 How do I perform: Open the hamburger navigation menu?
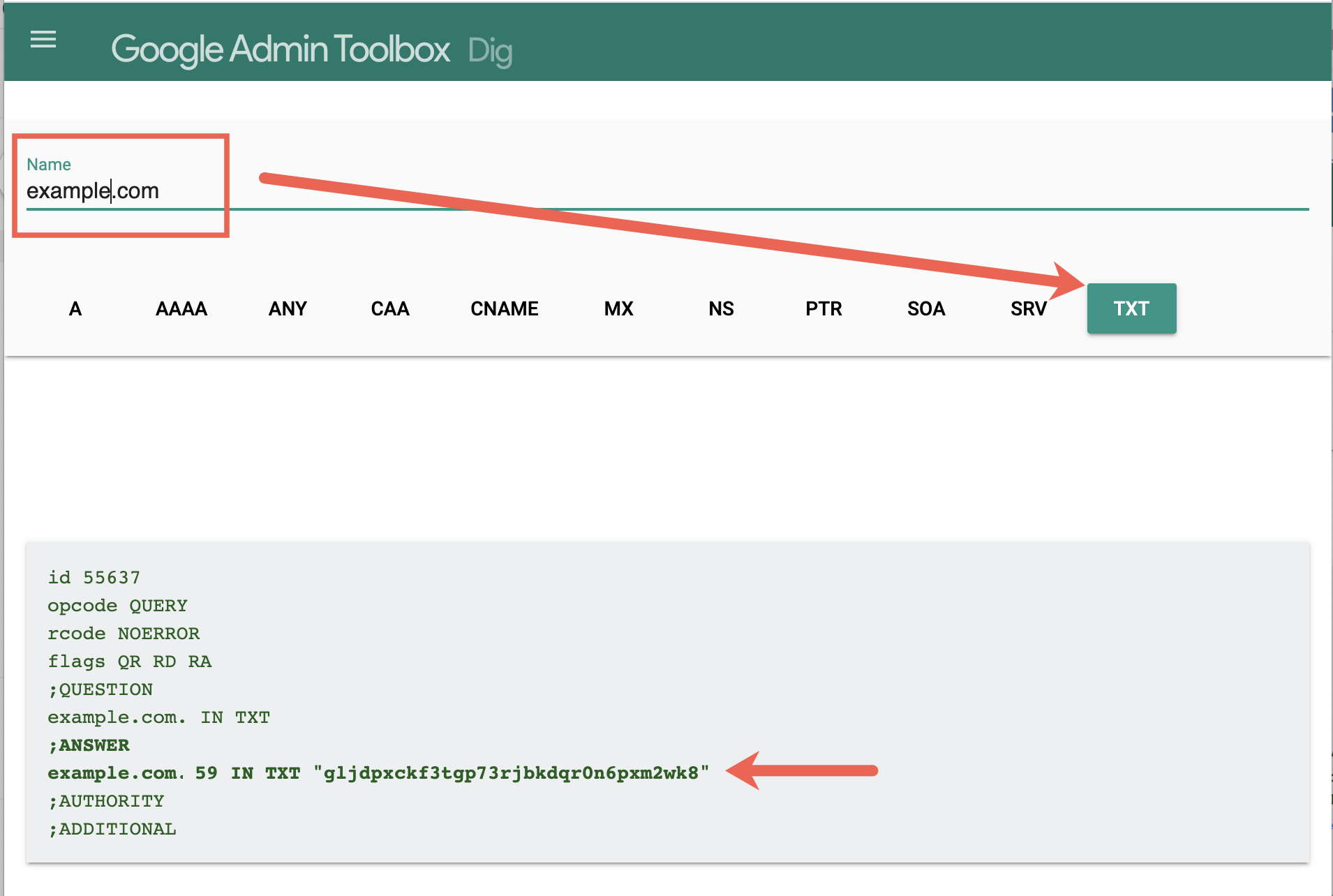[43, 40]
